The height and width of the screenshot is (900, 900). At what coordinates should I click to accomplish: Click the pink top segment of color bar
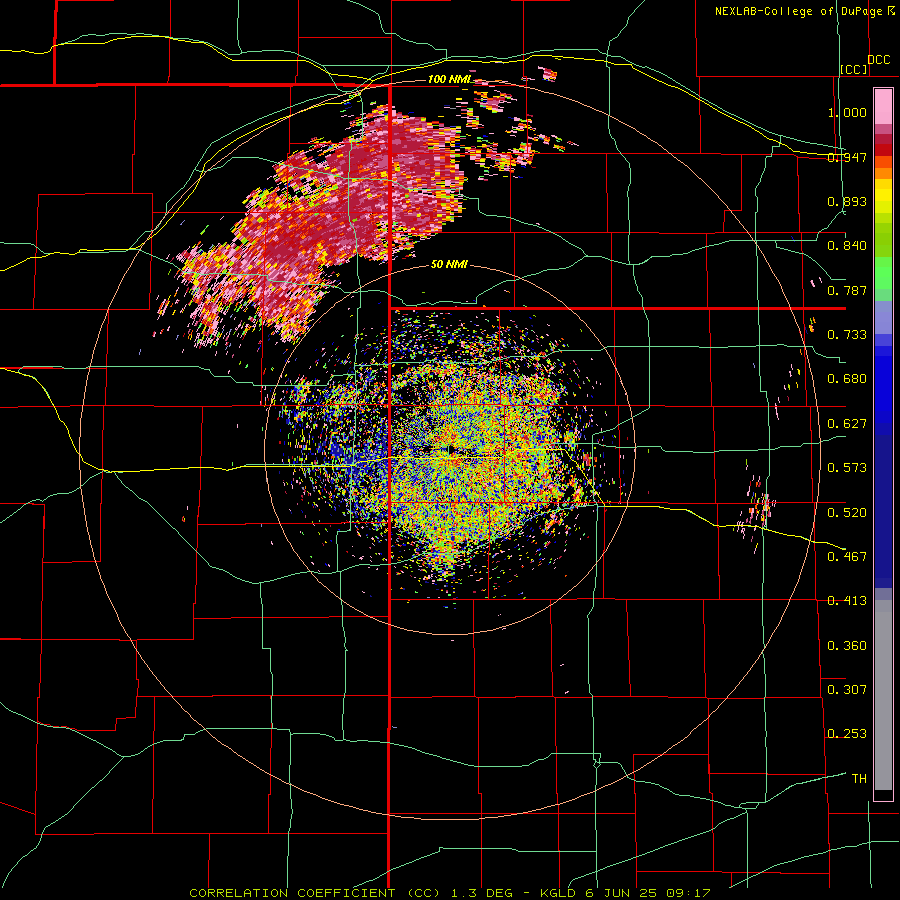883,107
